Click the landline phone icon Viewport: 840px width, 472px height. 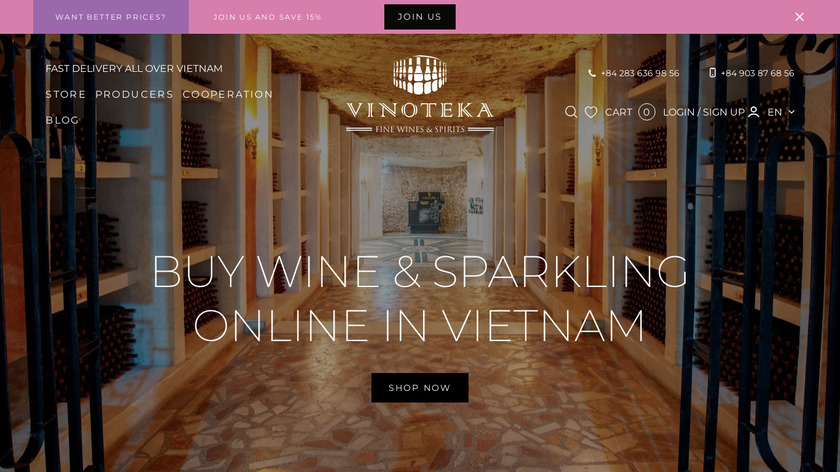click(592, 73)
